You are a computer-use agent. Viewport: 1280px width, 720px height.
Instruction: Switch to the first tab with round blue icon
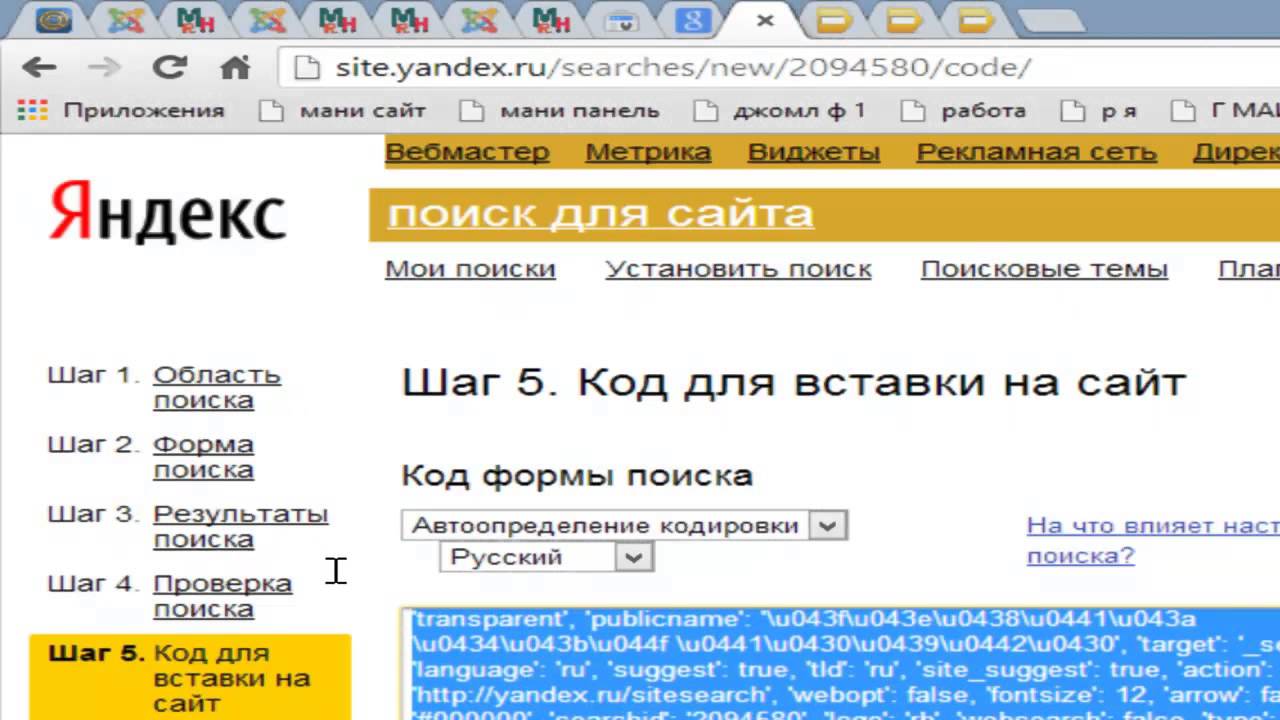pyautogui.click(x=54, y=20)
